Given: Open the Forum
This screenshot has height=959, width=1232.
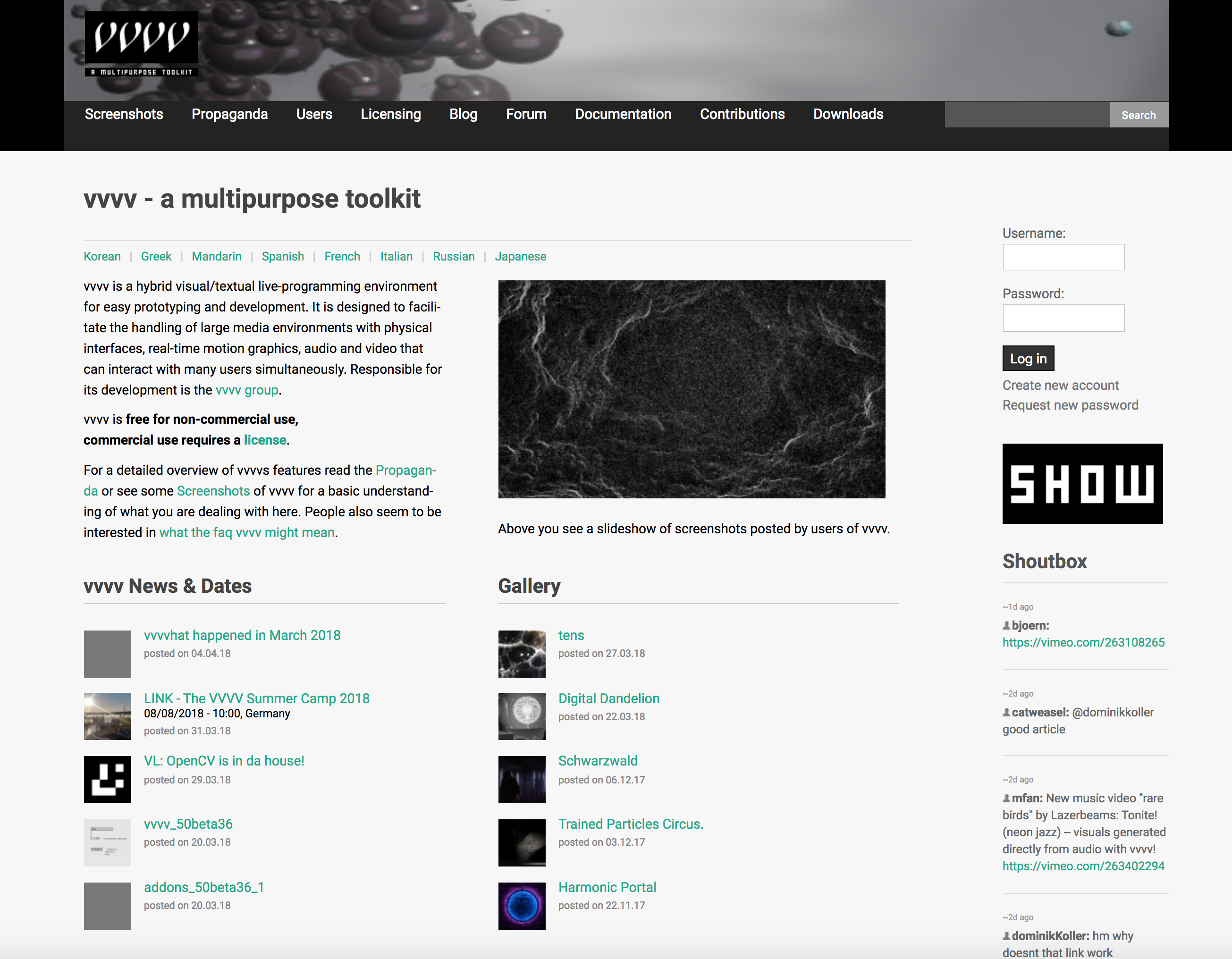Looking at the screenshot, I should (x=526, y=114).
